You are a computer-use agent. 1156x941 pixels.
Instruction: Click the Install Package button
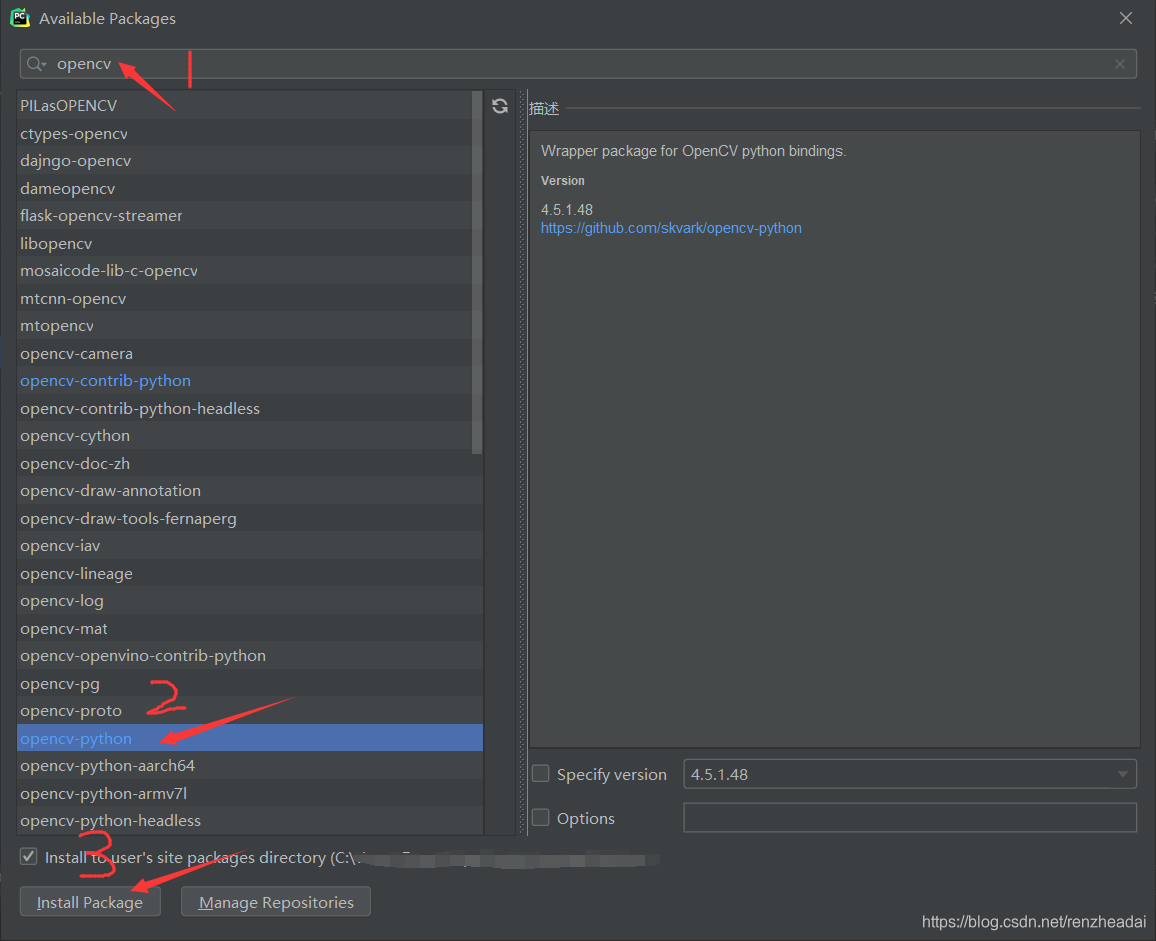[x=90, y=902]
